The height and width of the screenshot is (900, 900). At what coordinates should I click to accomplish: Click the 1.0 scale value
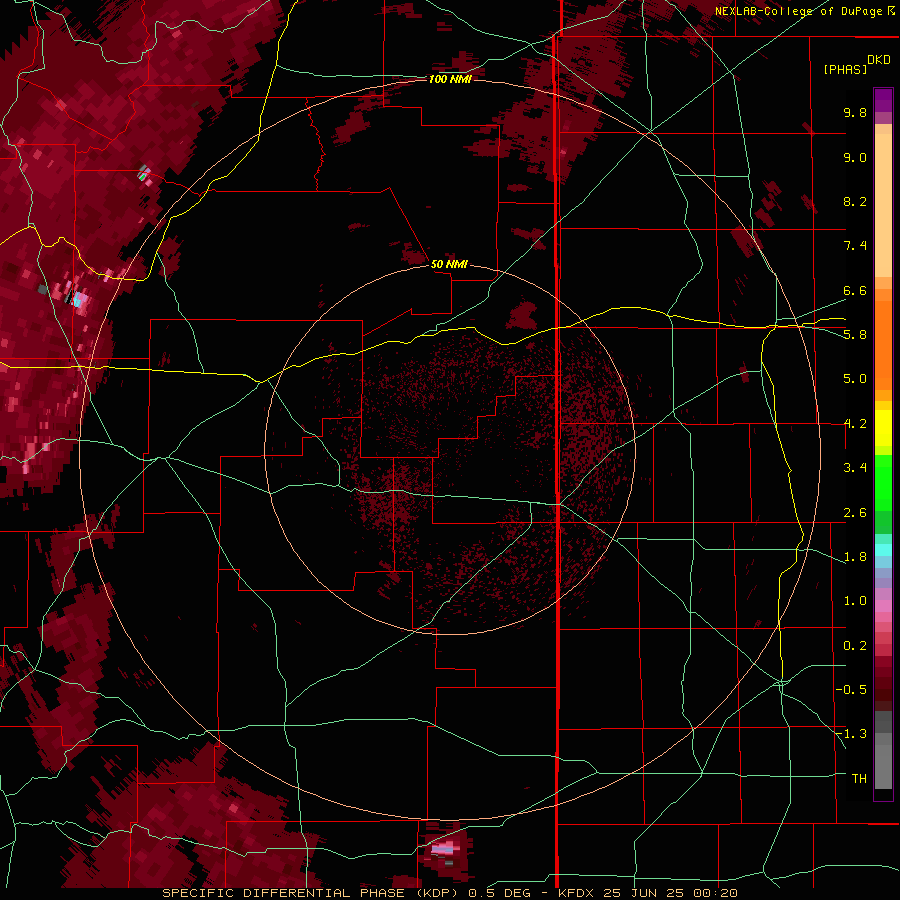(x=855, y=601)
